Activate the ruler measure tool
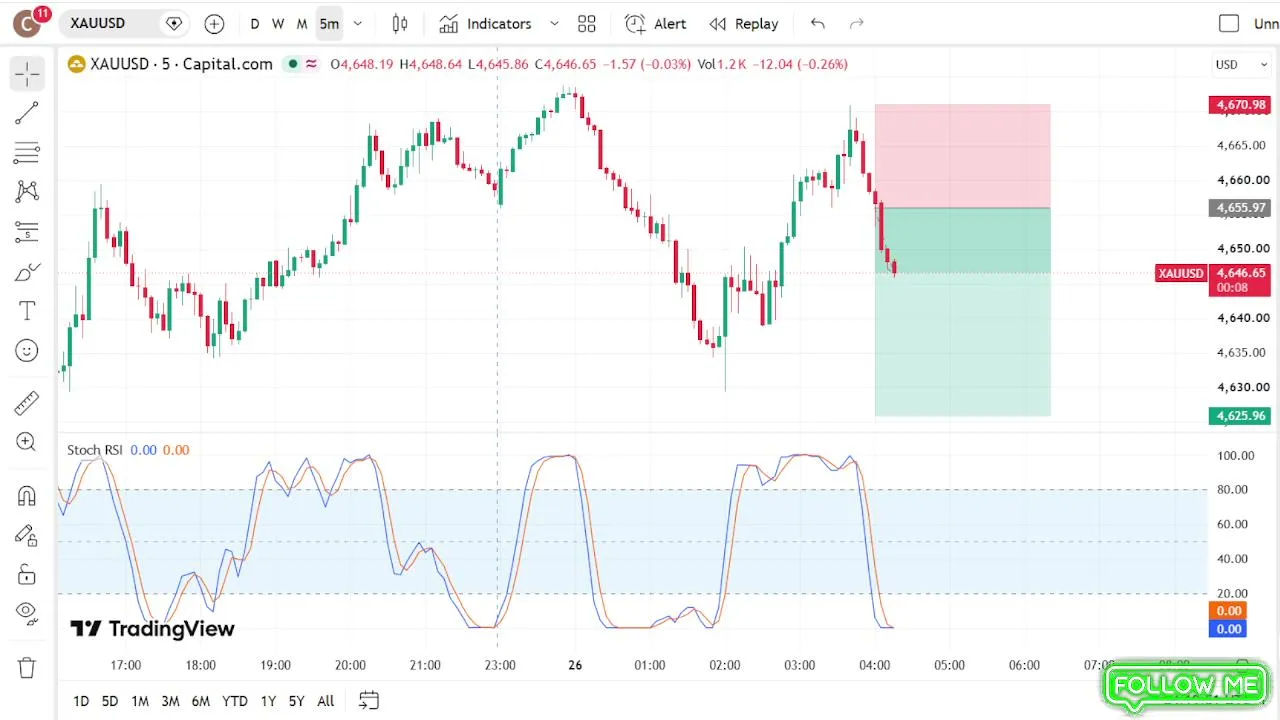 (x=26, y=403)
